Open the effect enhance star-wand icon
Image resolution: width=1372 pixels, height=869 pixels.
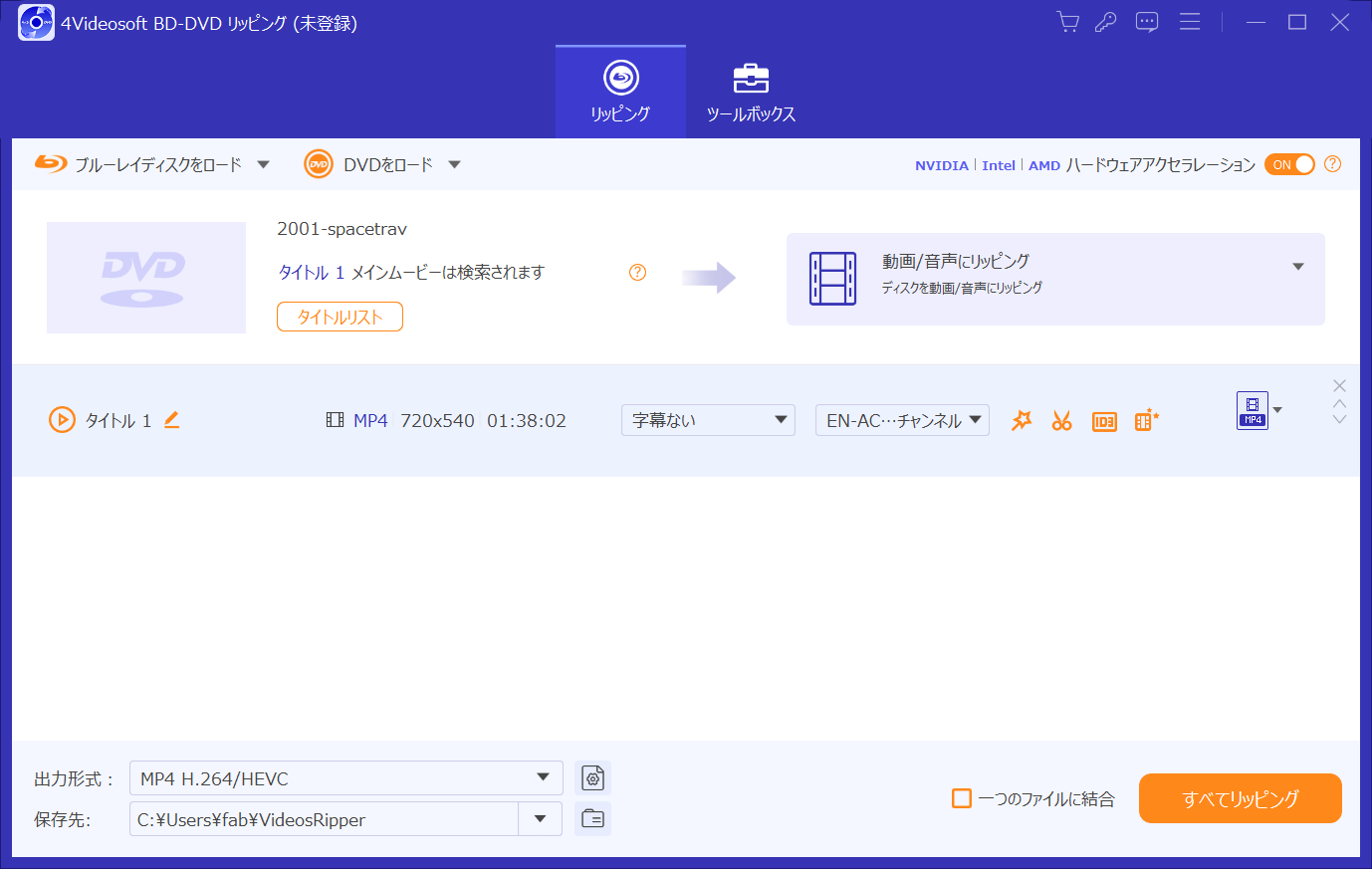(x=1022, y=421)
